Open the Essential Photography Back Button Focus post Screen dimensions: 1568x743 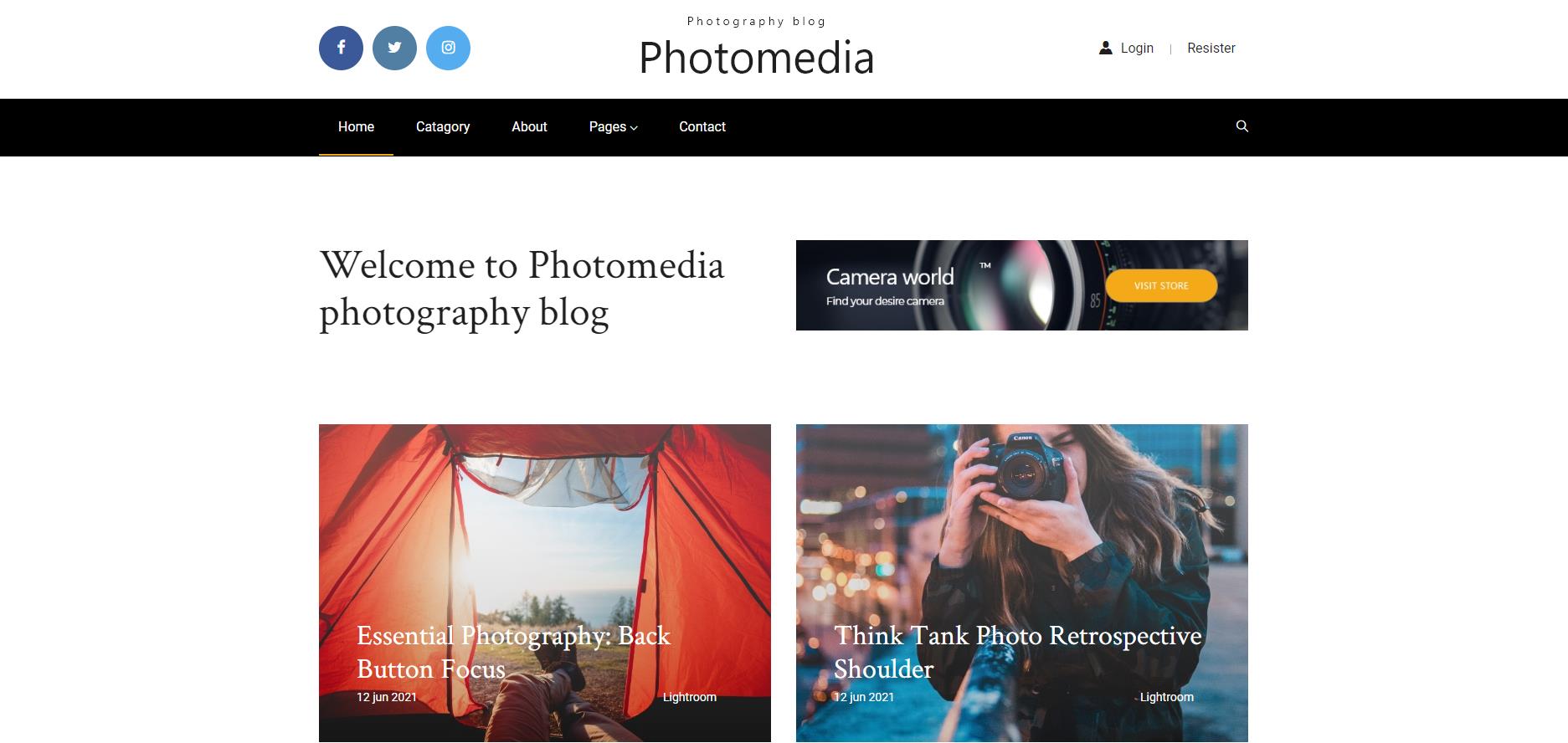[x=513, y=652]
